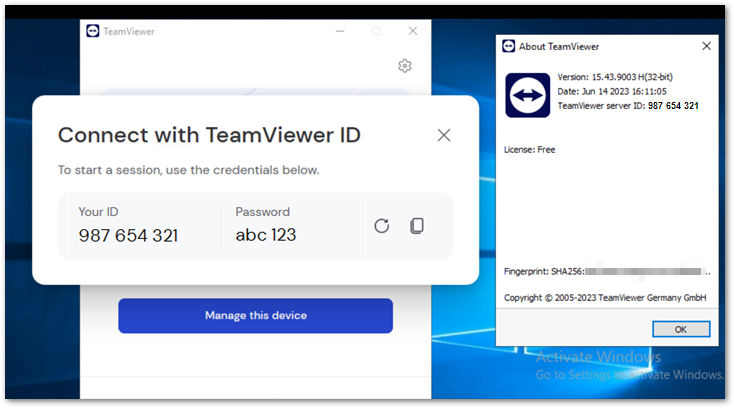Click the Version 15.43.9003 text

[615, 77]
